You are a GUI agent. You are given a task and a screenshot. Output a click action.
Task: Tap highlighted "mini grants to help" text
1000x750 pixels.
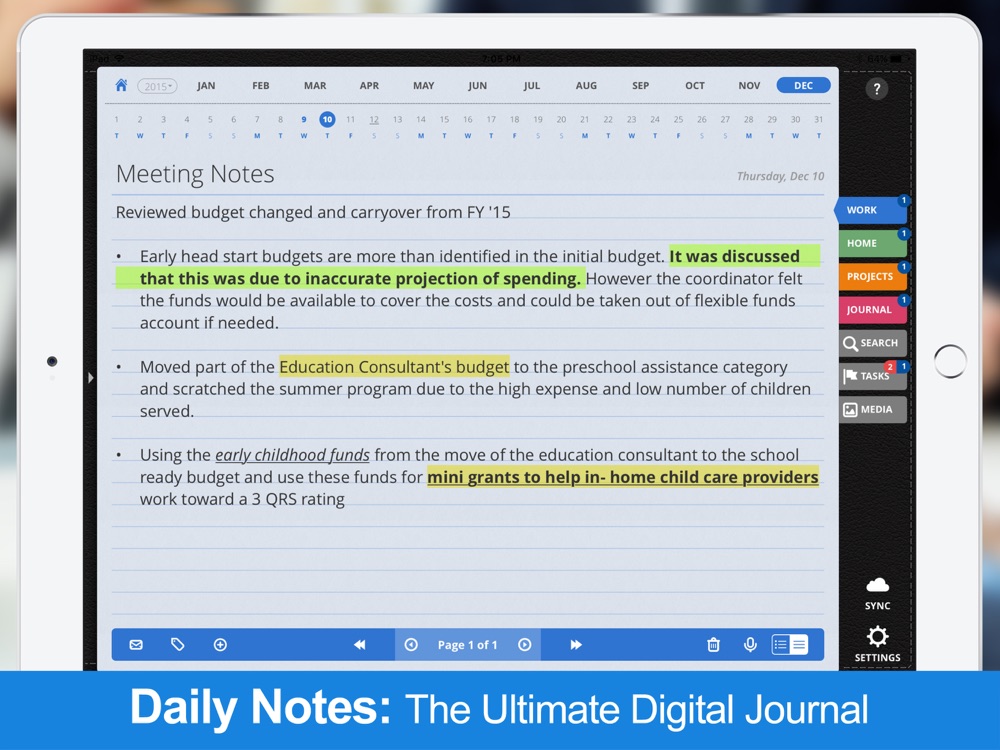click(504, 477)
